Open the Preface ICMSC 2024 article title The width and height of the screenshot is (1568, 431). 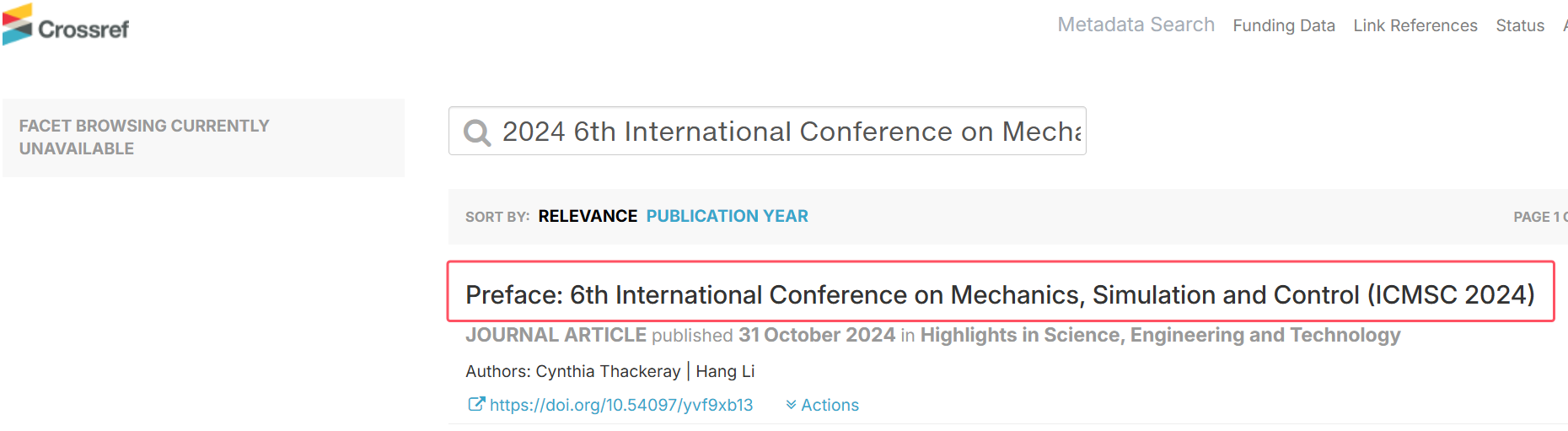[x=1000, y=295]
